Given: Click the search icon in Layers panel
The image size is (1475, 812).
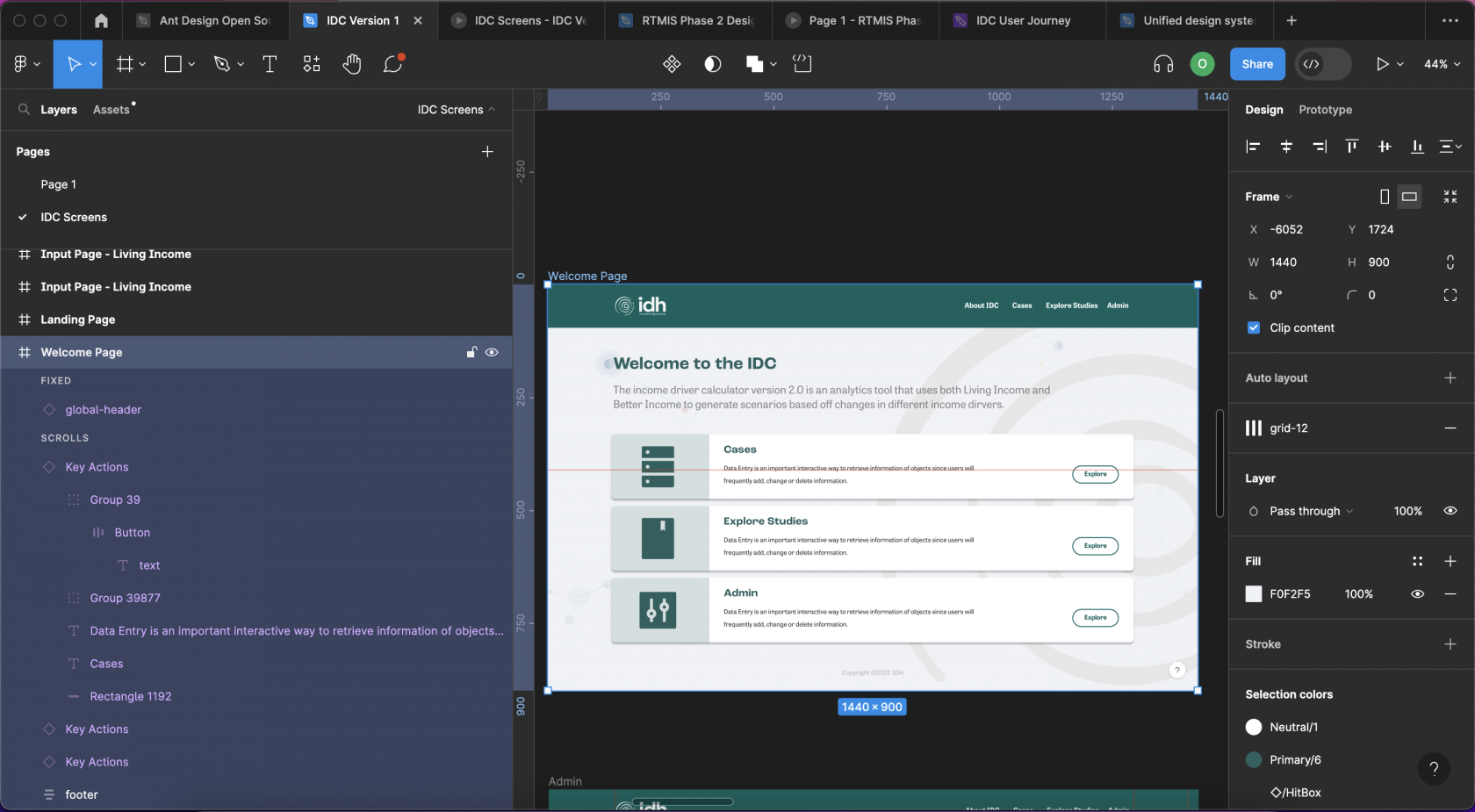Looking at the screenshot, I should click(24, 110).
